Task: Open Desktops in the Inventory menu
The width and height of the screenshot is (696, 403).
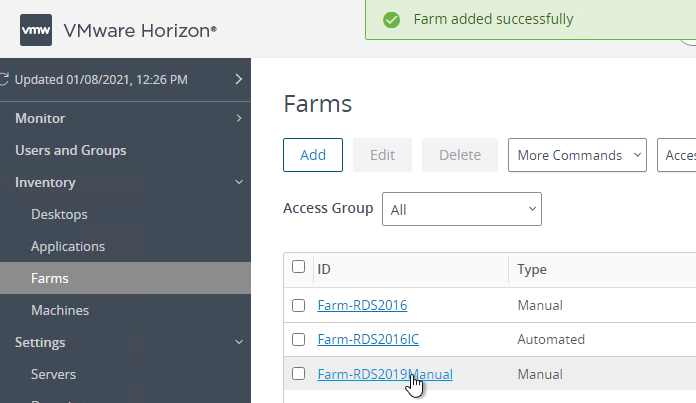Action: point(59,214)
